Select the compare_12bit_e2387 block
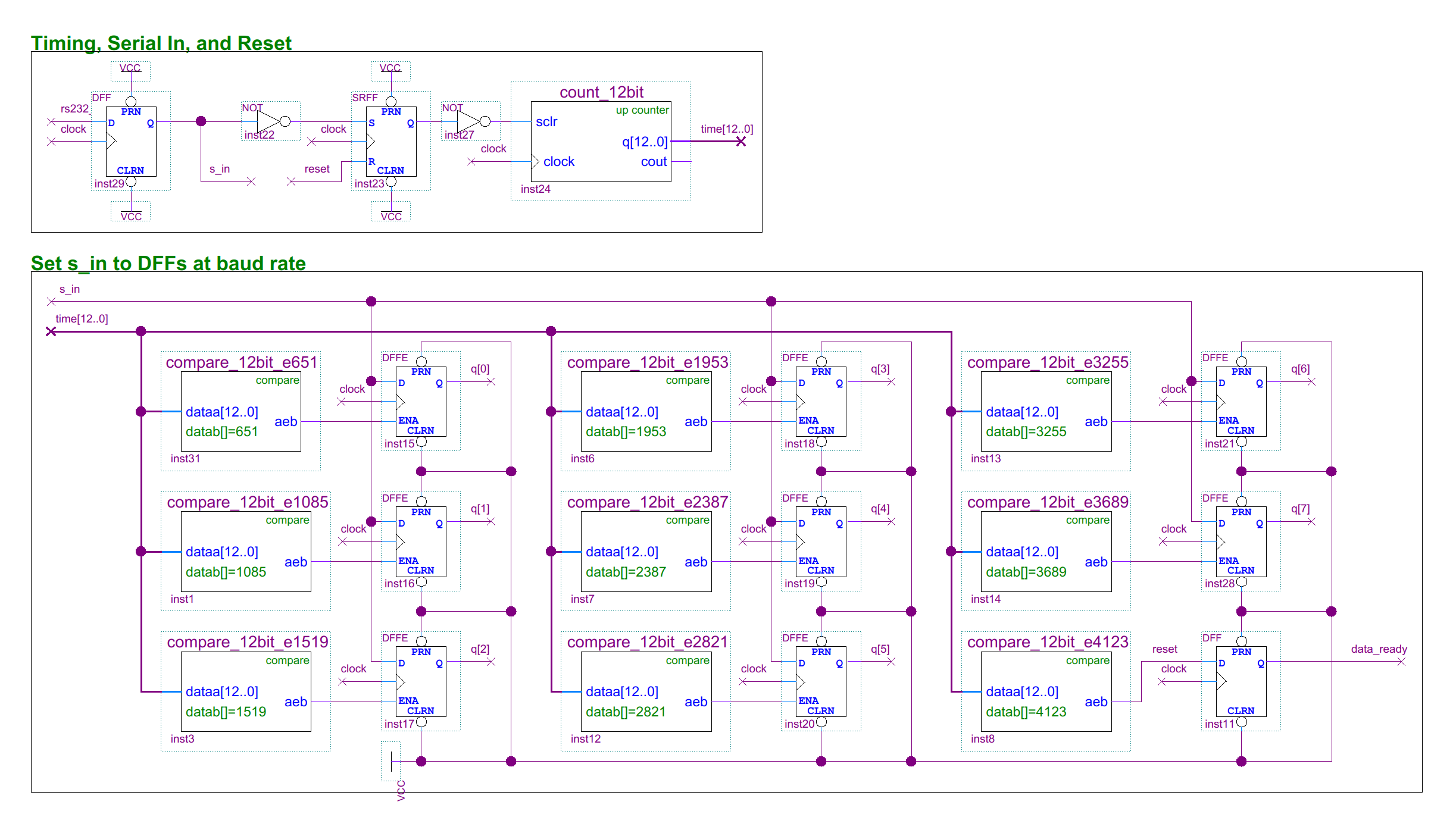Screen dimensions: 1456x836 [x=646, y=552]
